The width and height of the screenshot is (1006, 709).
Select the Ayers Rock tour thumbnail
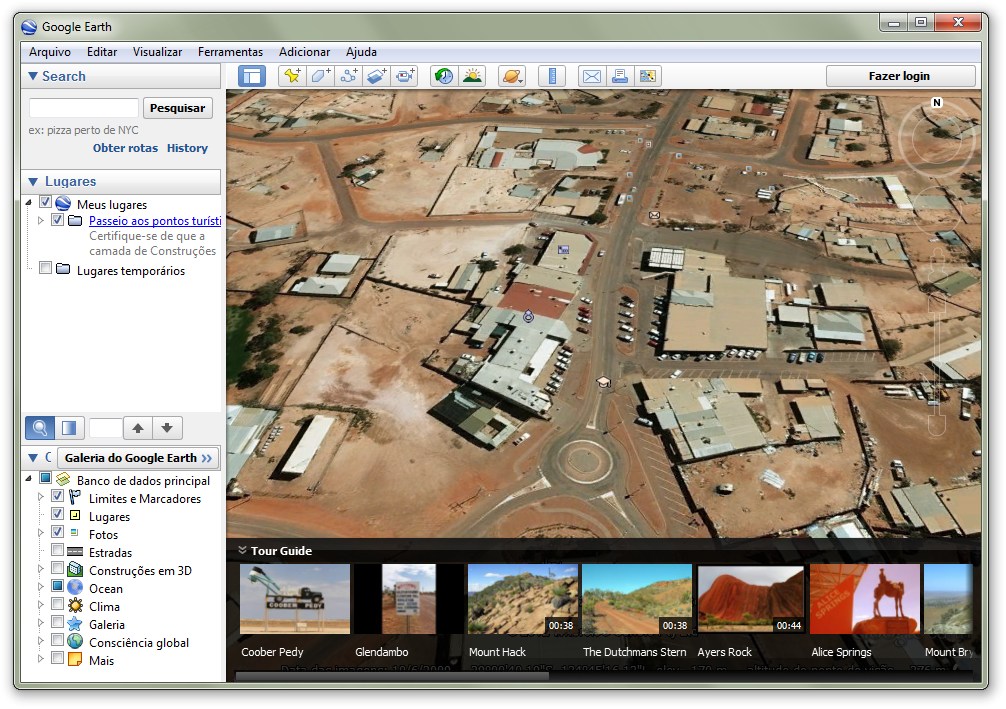pos(751,598)
